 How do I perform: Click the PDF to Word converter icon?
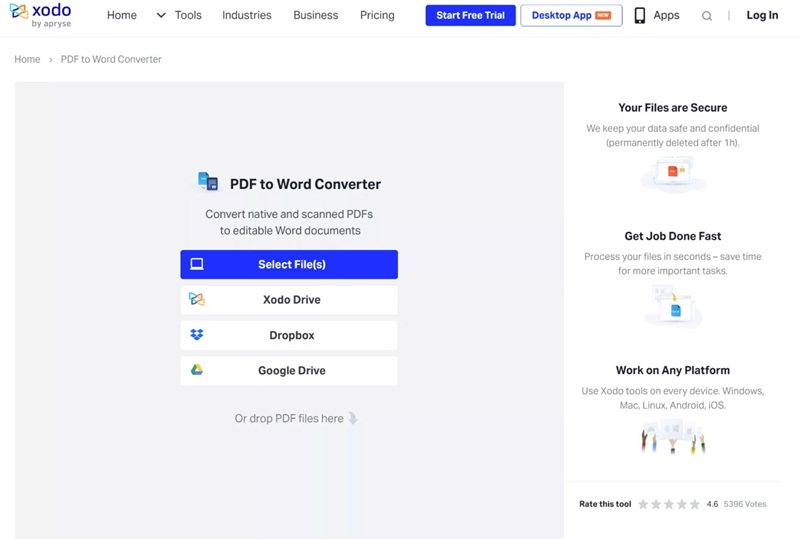[x=207, y=182]
